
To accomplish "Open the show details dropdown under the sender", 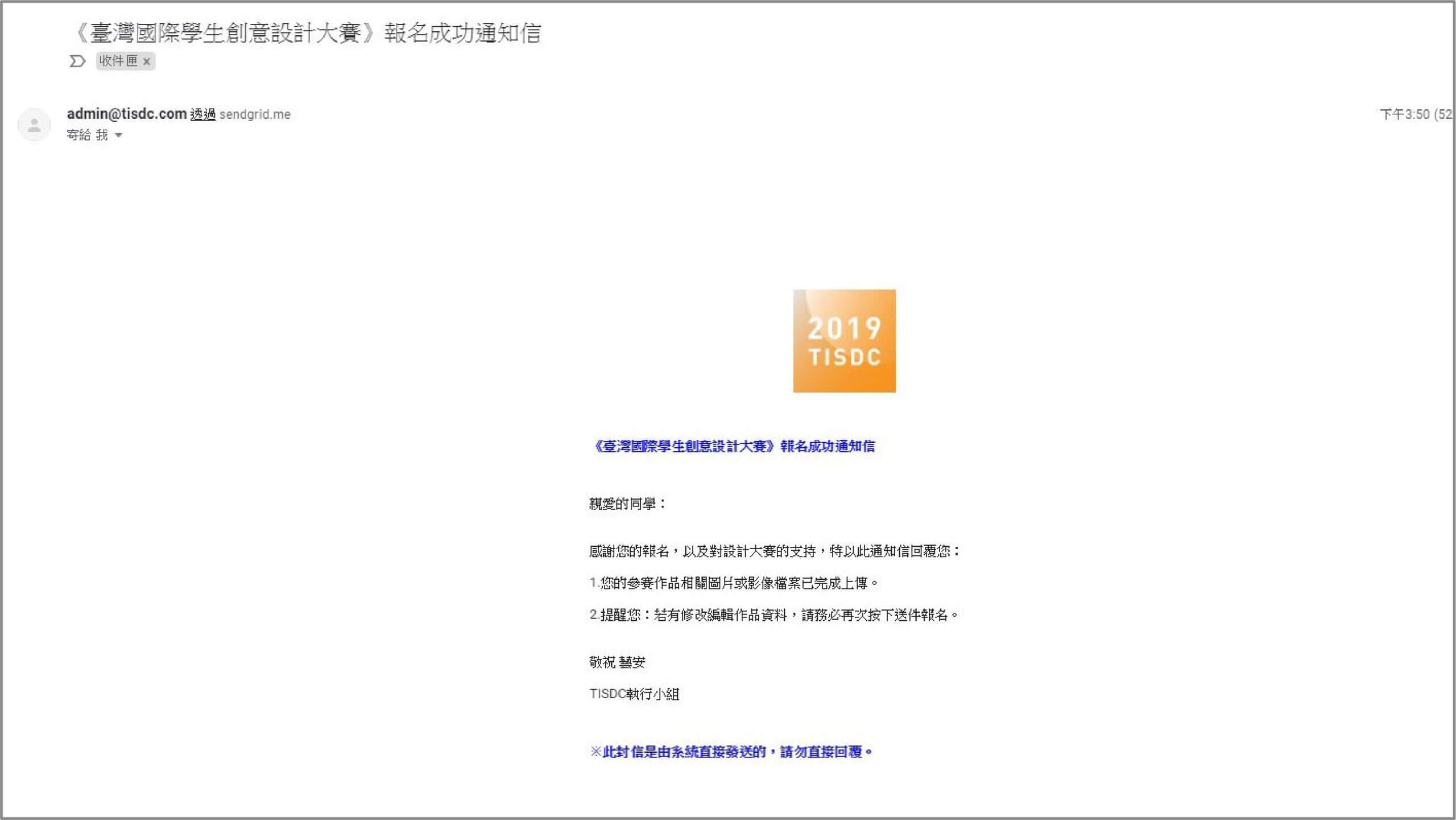I will click(x=118, y=135).
